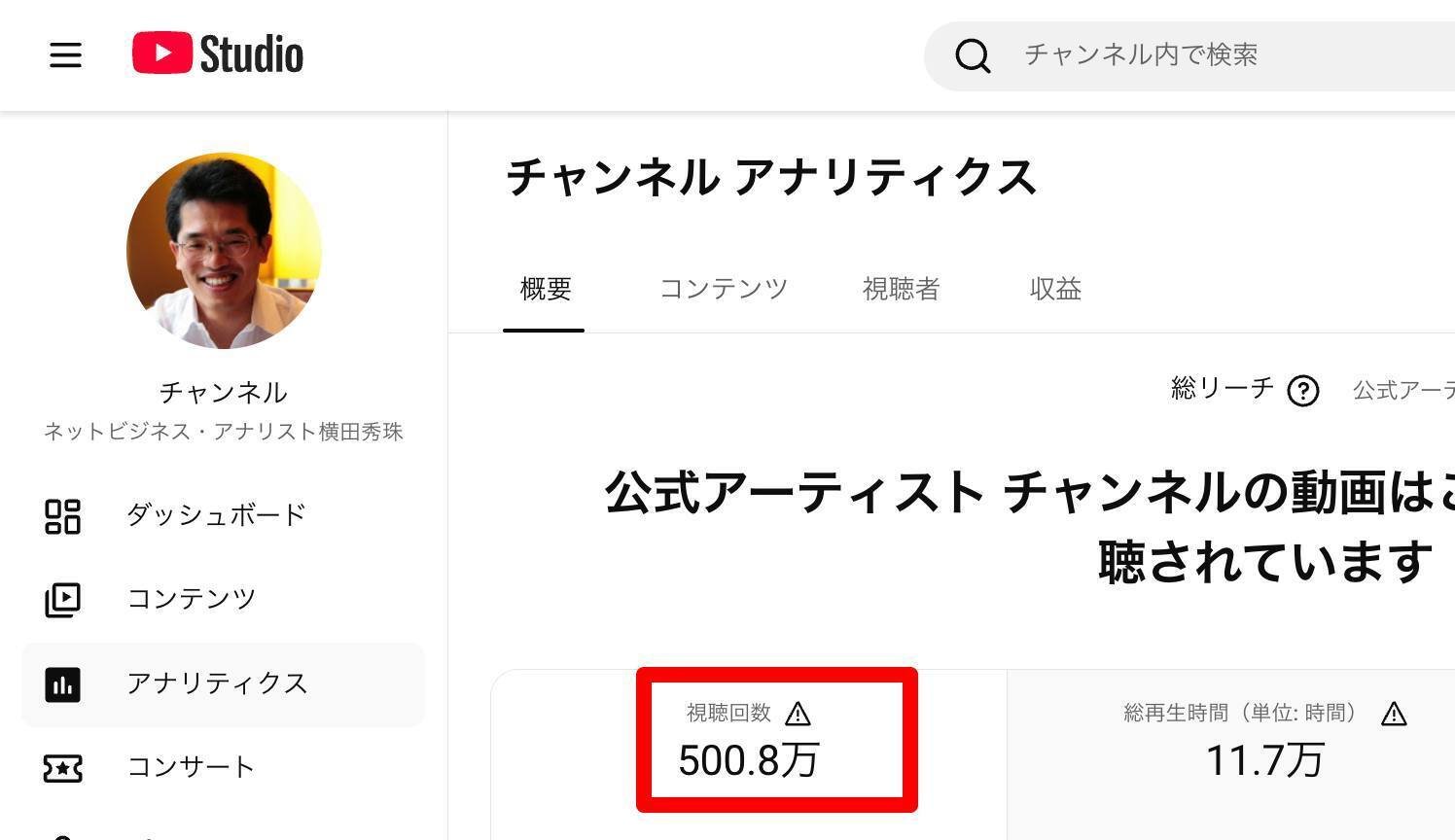
Task: Click the help icon beside 総リーチ
Action: (1302, 391)
